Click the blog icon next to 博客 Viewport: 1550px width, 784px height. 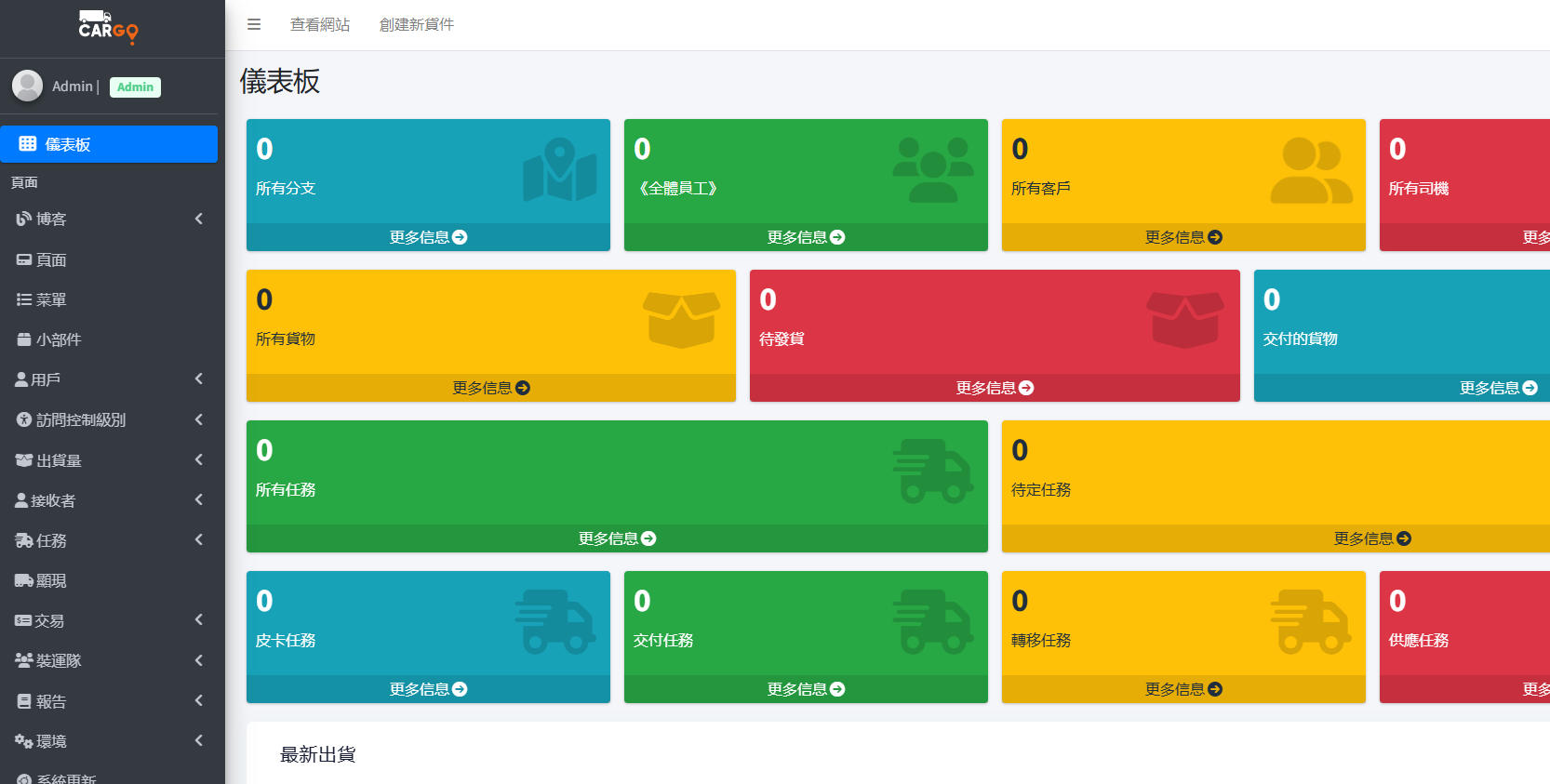coord(24,219)
